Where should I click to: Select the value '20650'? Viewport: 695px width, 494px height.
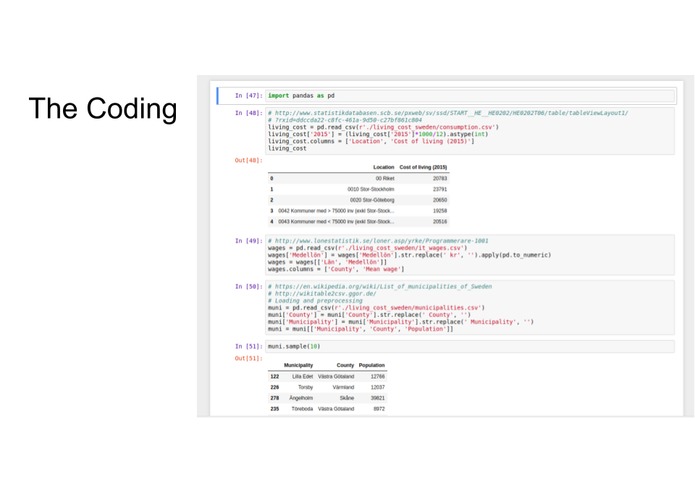click(x=440, y=200)
